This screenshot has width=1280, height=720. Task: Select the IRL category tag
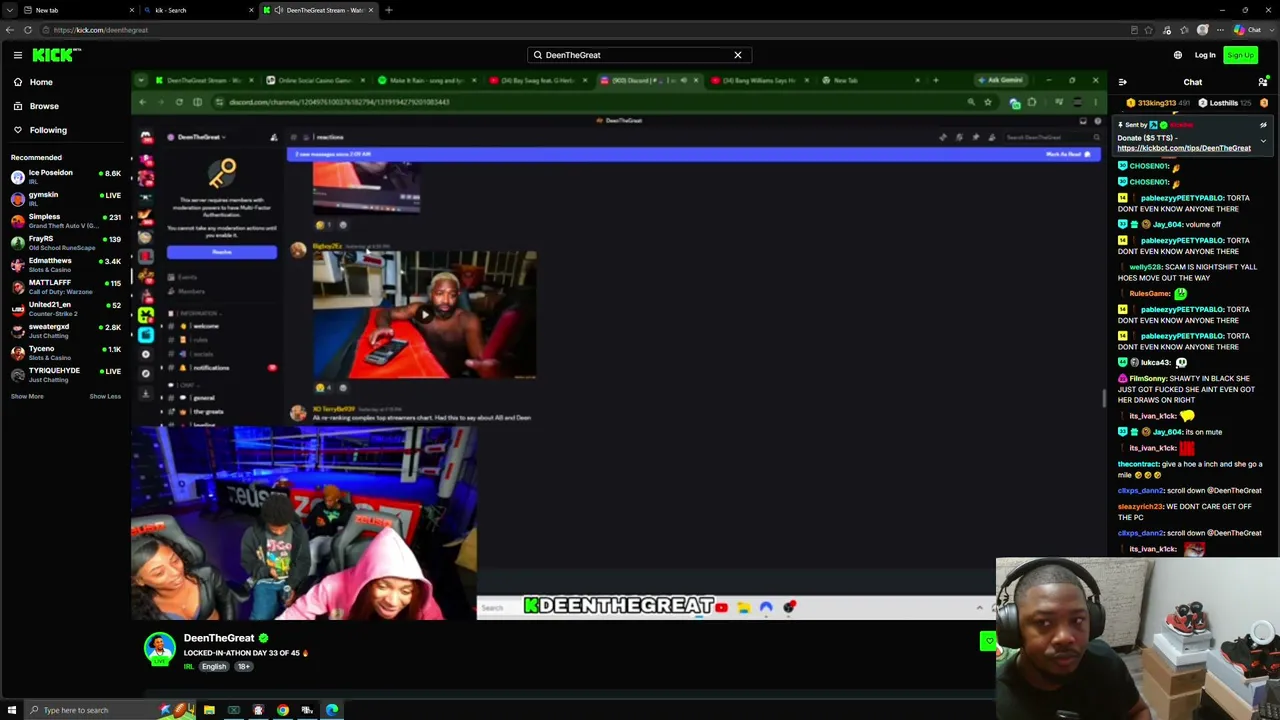(x=188, y=667)
